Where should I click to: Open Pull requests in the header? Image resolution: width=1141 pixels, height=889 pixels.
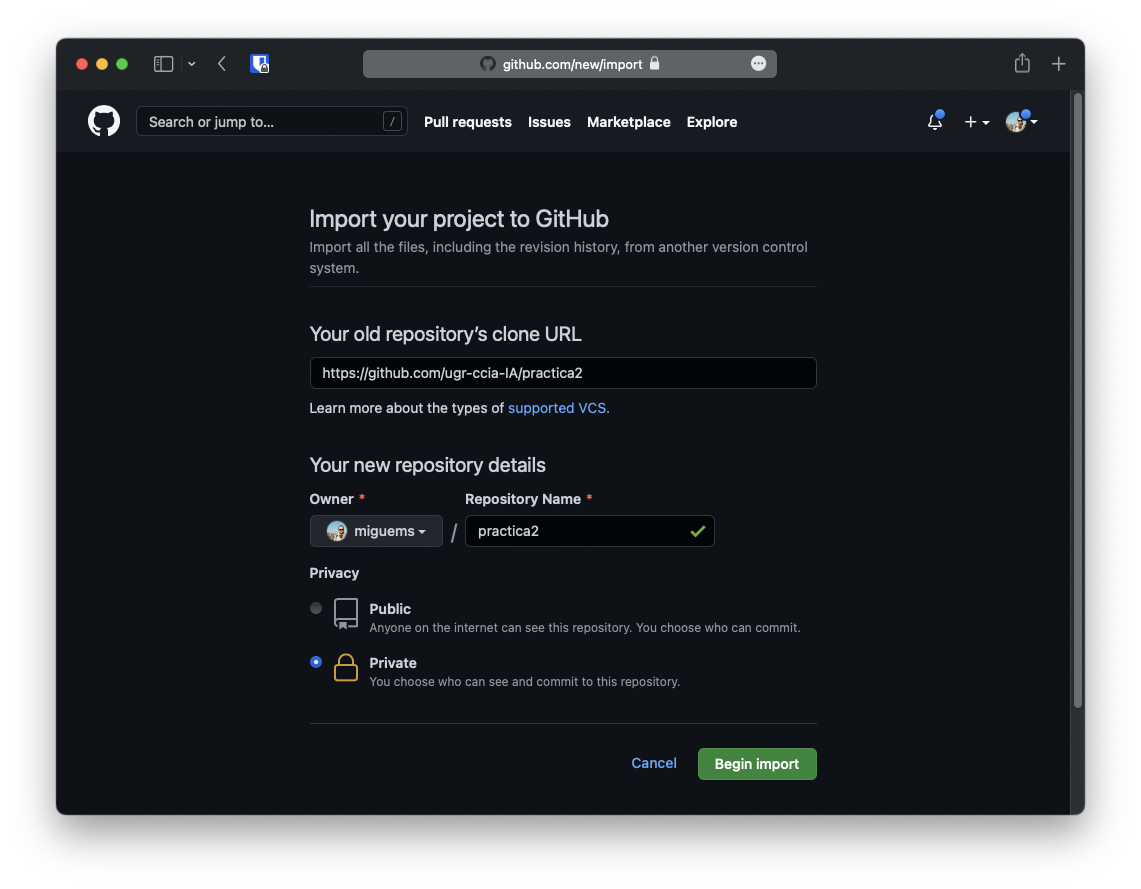click(x=468, y=122)
